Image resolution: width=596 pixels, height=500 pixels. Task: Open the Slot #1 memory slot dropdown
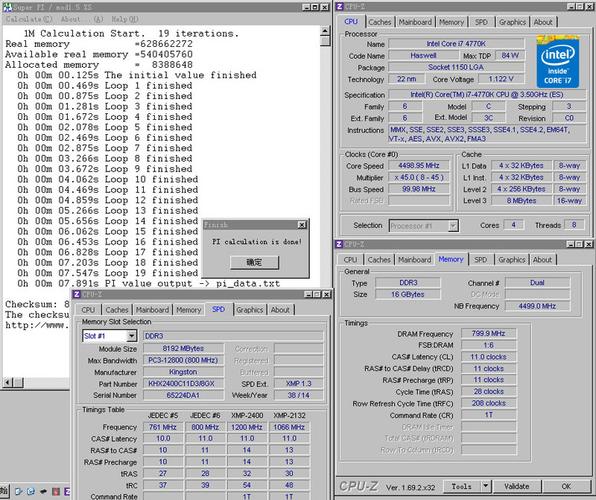132,336
